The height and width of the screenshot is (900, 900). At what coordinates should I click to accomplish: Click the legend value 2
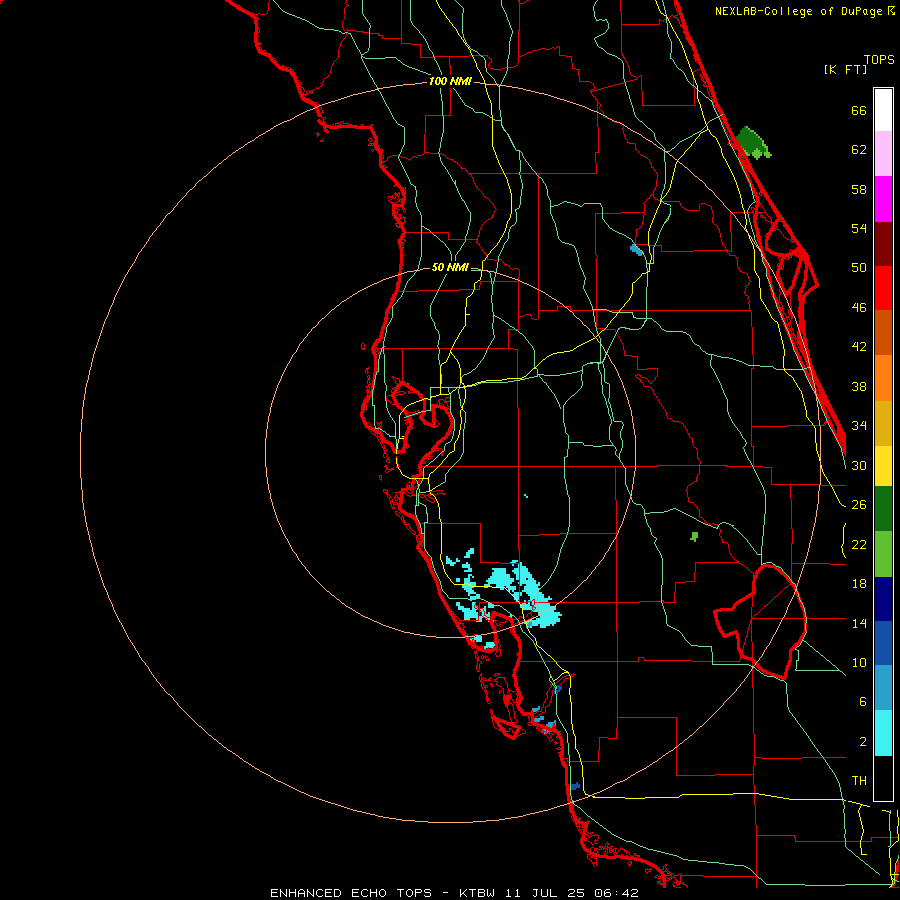coord(863,742)
